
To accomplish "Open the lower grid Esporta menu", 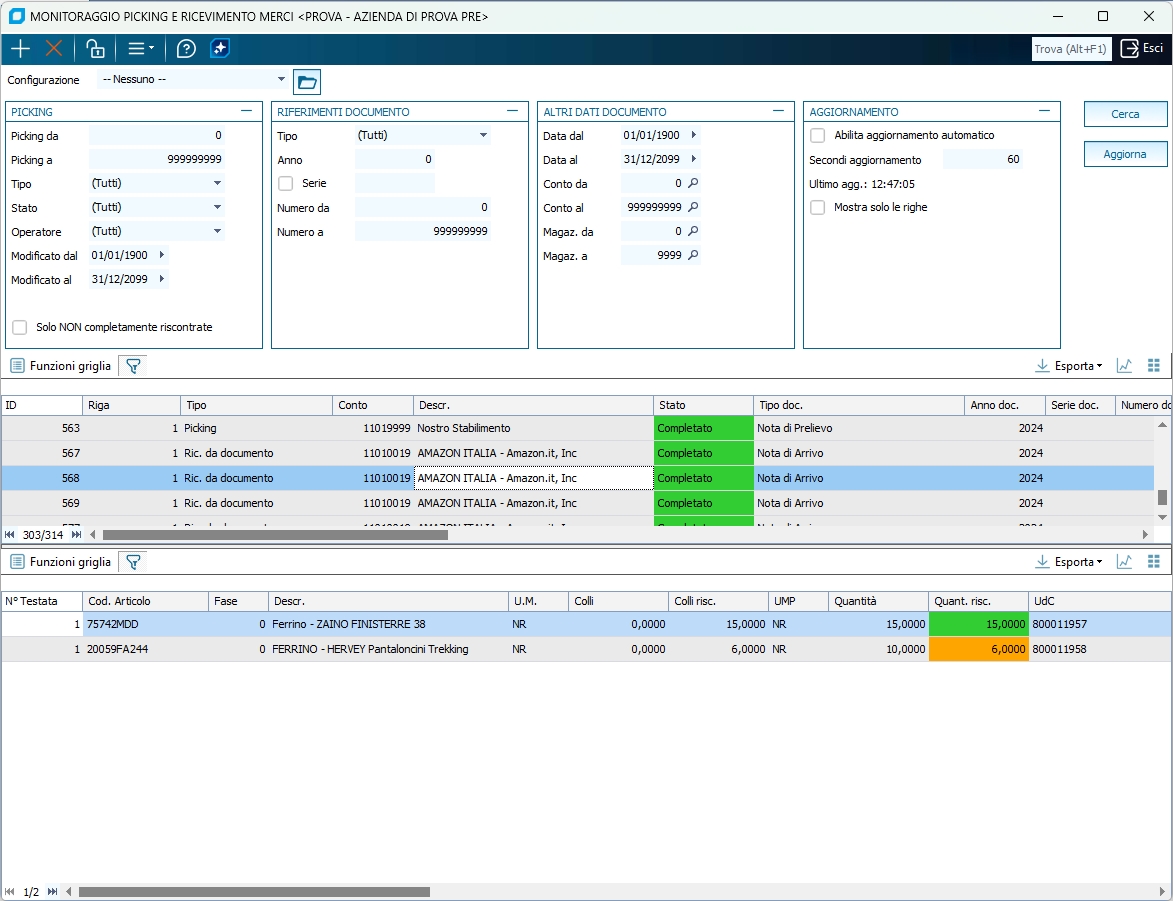I will click(1069, 562).
